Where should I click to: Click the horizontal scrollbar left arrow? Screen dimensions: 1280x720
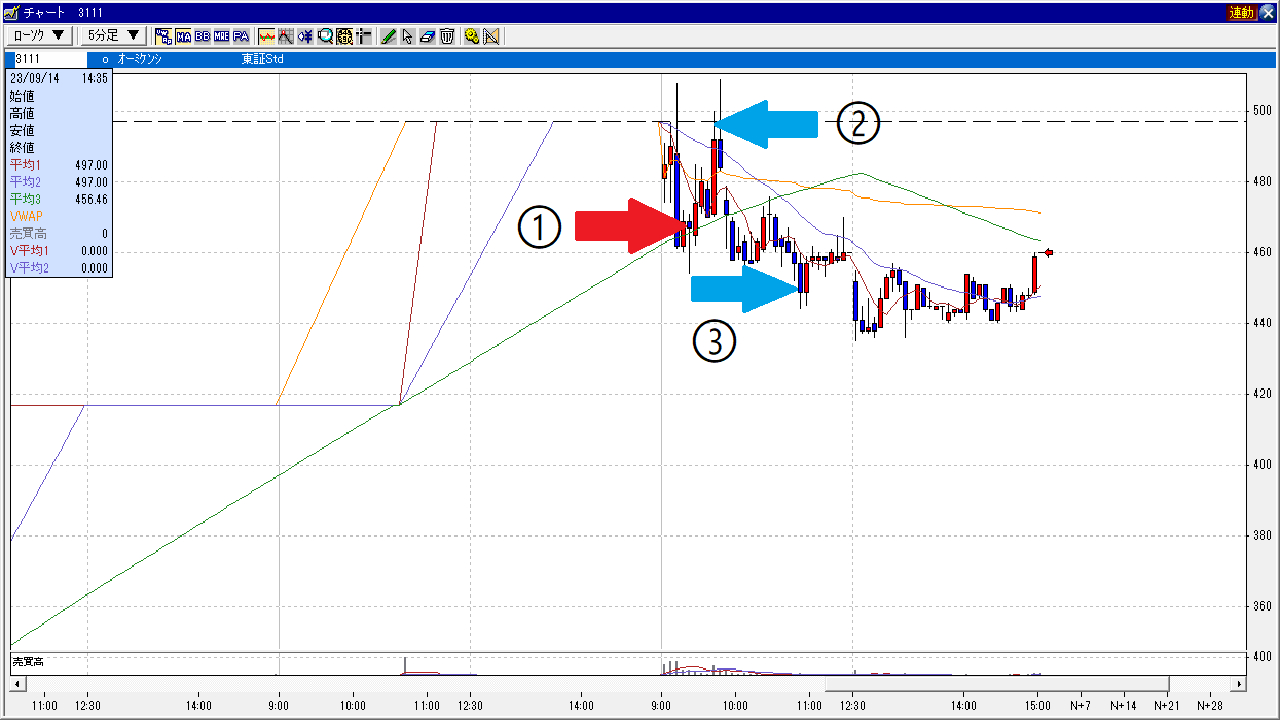[x=16, y=684]
